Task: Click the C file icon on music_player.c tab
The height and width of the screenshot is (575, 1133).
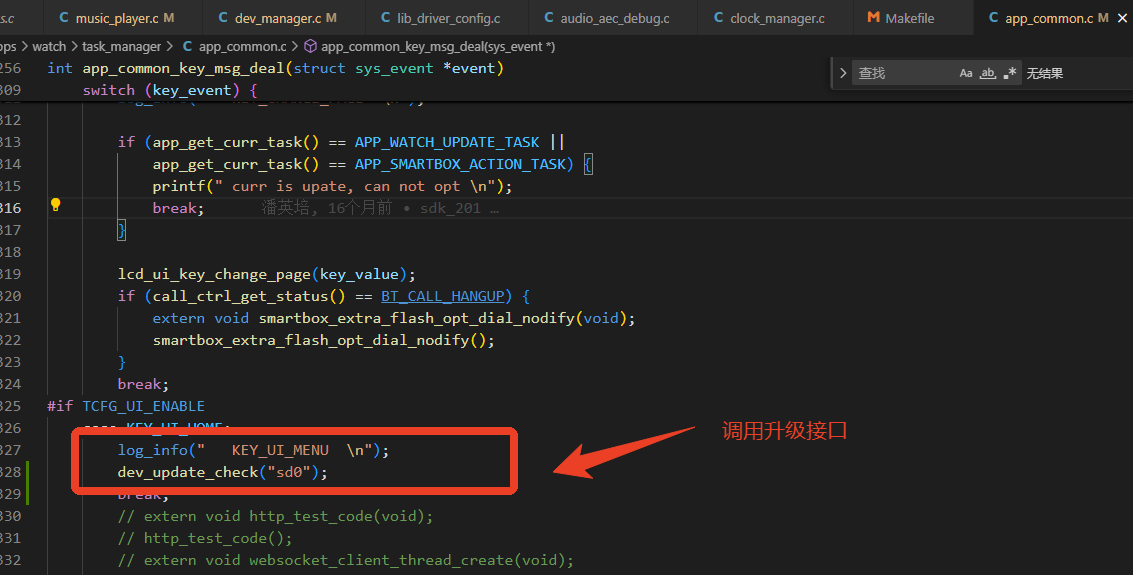Action: click(64, 17)
